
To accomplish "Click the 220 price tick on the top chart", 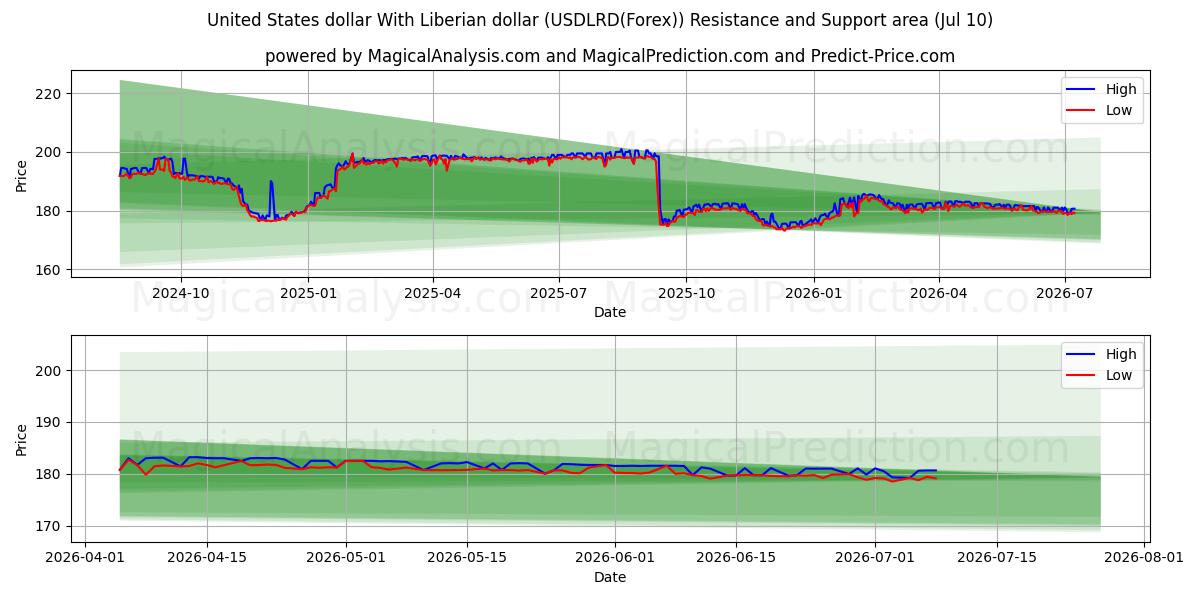I will tap(50, 94).
